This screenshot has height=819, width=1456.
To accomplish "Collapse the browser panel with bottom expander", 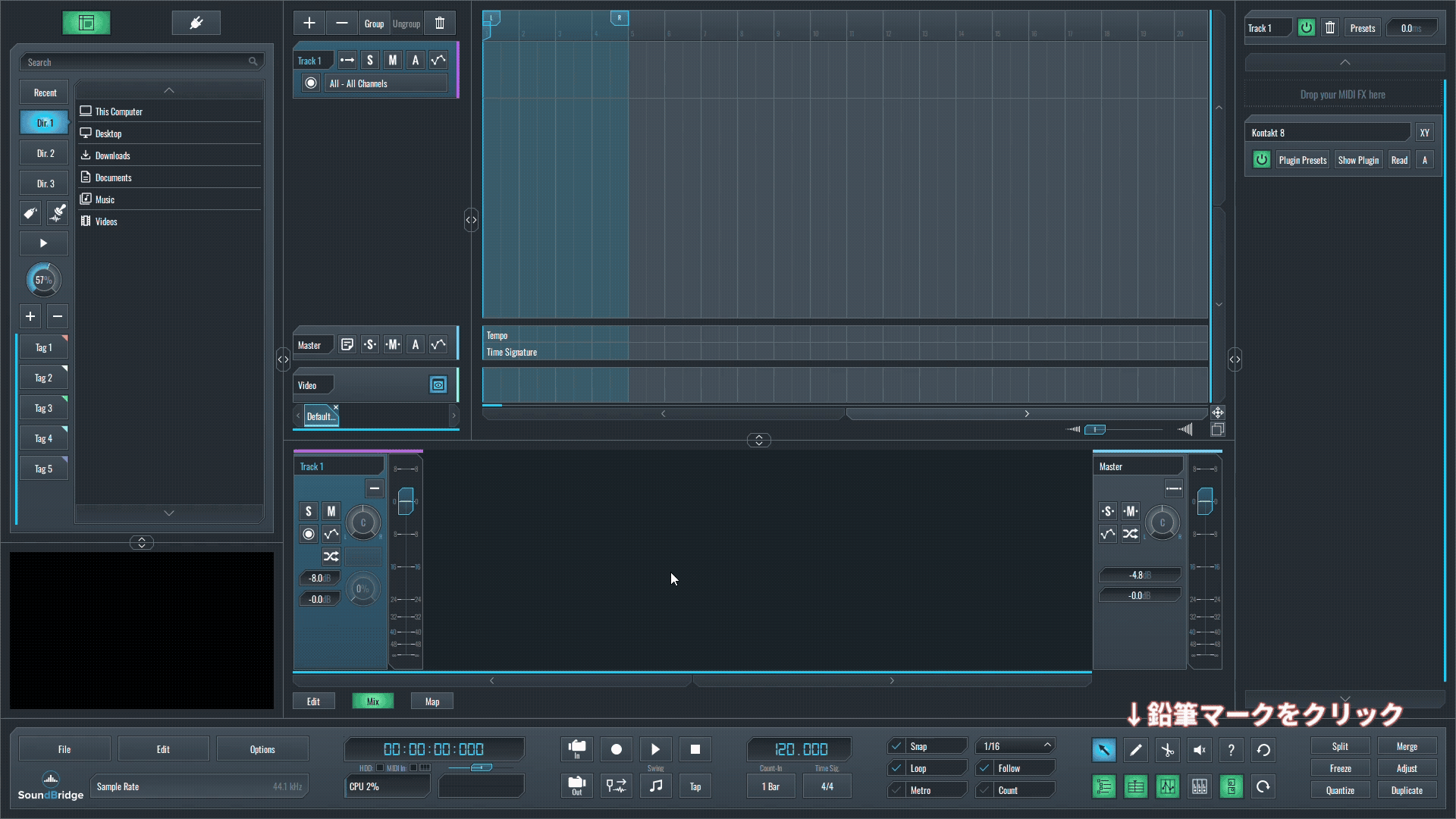I will [142, 543].
